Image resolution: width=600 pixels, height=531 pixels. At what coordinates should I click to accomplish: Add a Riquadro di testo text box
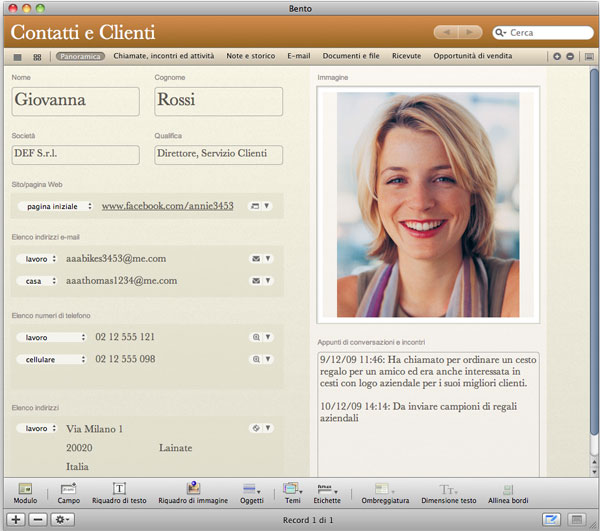click(119, 492)
